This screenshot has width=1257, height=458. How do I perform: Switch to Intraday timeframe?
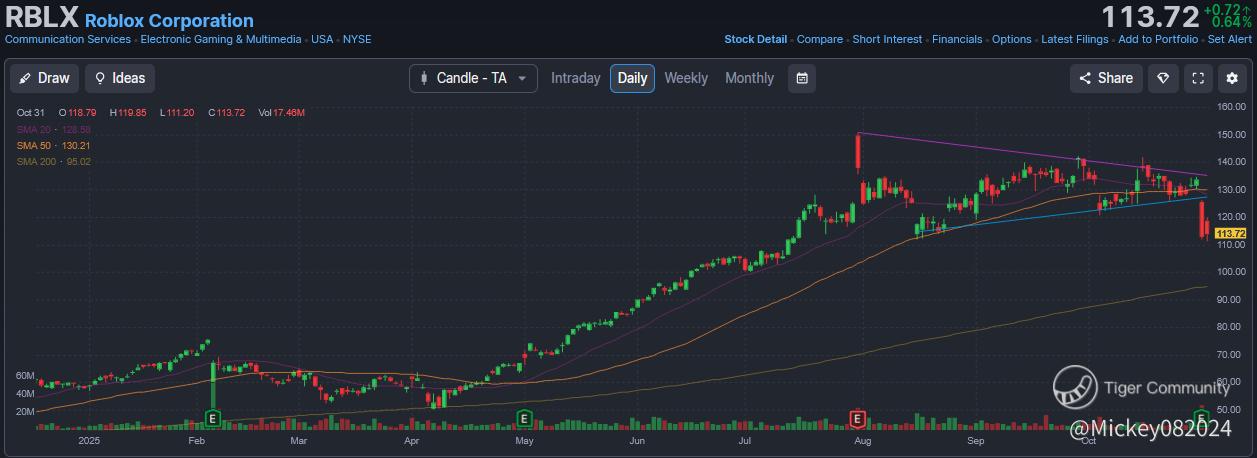(x=576, y=78)
